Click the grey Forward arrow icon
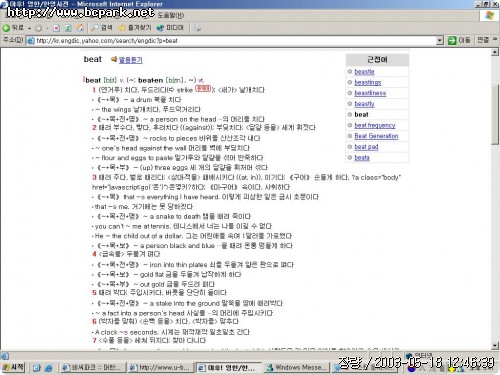This screenshot has width=500, height=375. (x=38, y=28)
